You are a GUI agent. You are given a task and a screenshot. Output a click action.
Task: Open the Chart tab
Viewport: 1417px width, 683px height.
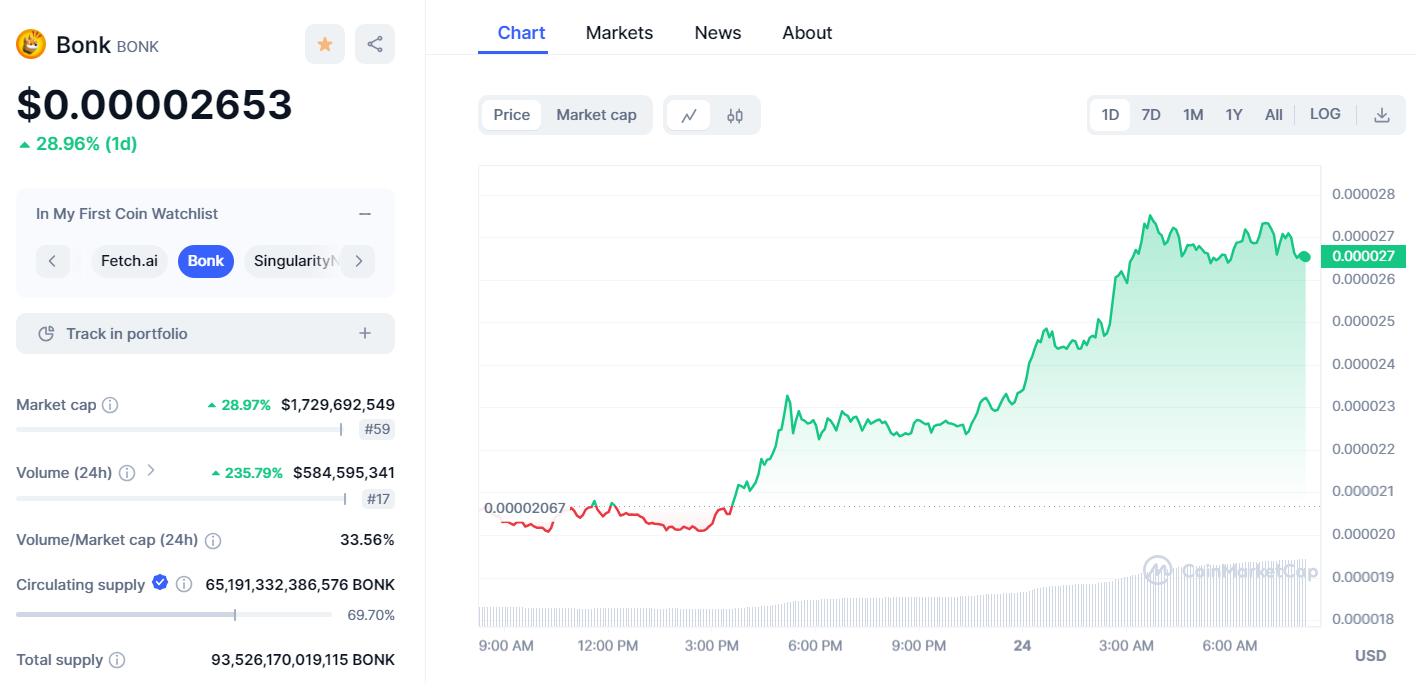coord(522,33)
